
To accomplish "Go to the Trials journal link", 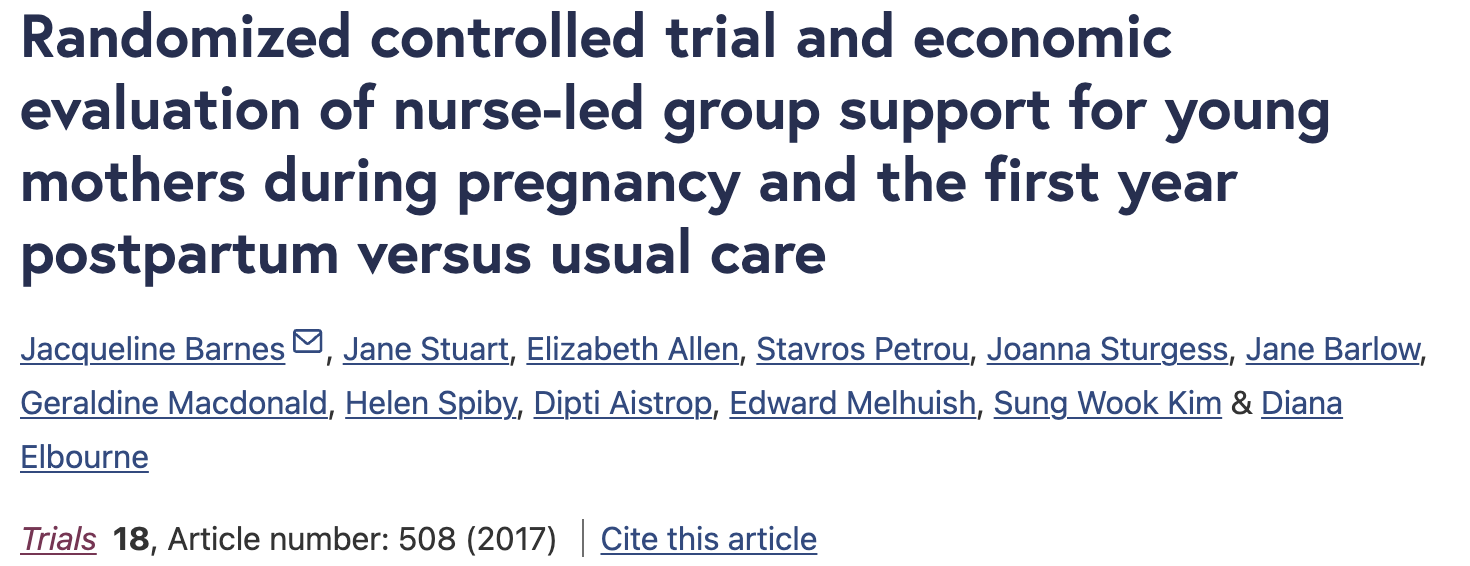I will point(58,539).
